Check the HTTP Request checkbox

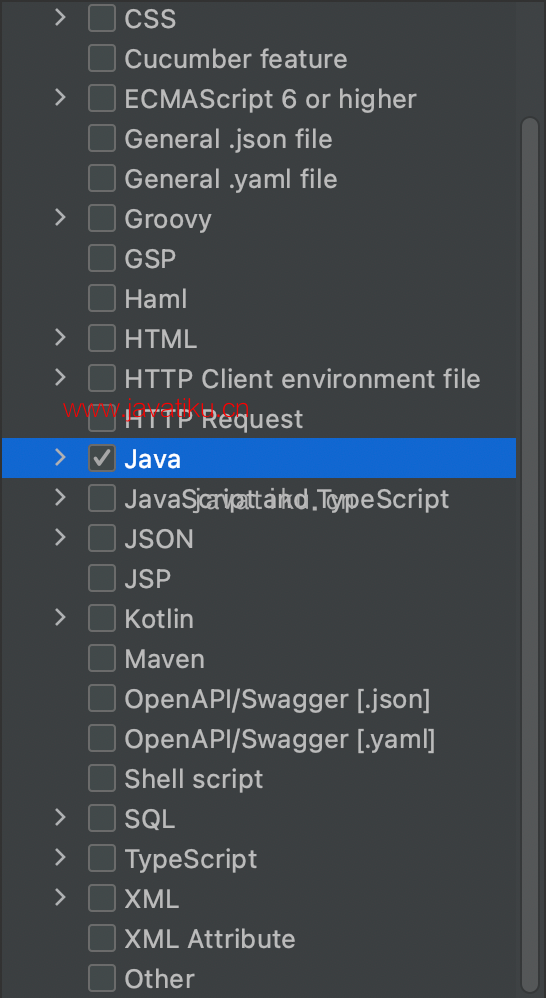point(102,419)
